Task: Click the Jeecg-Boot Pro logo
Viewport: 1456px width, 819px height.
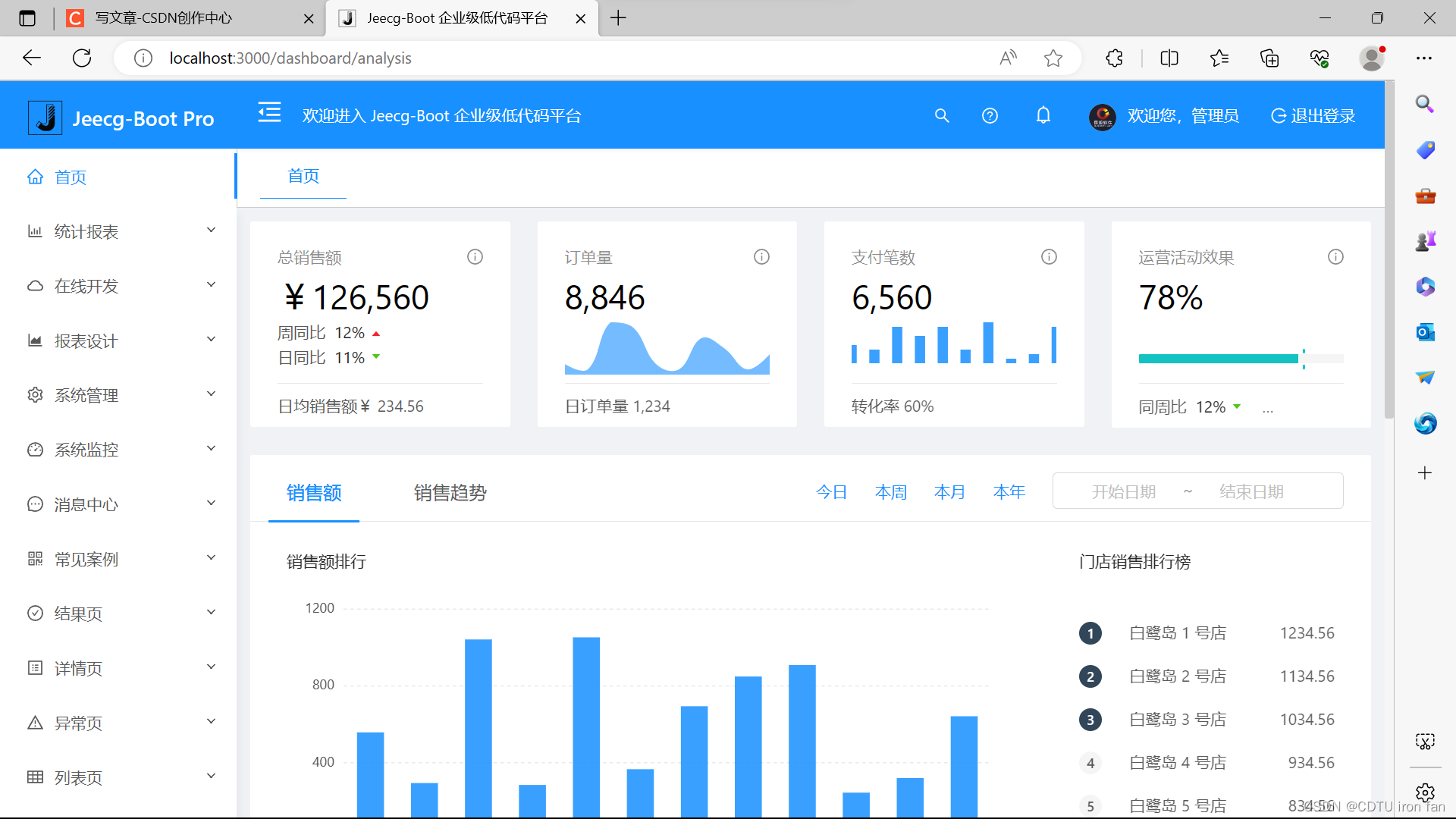Action: (x=121, y=118)
